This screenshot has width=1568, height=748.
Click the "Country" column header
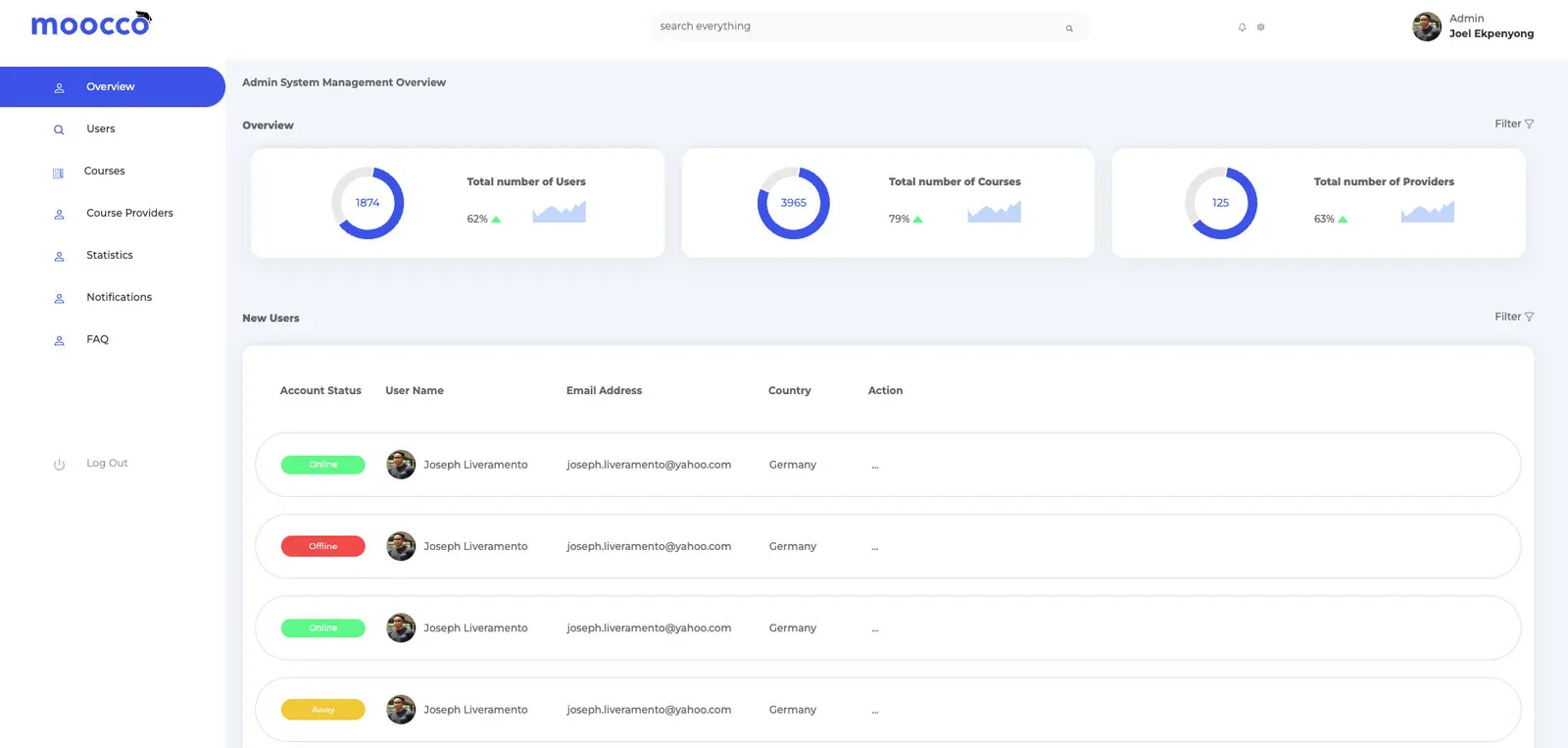point(790,390)
